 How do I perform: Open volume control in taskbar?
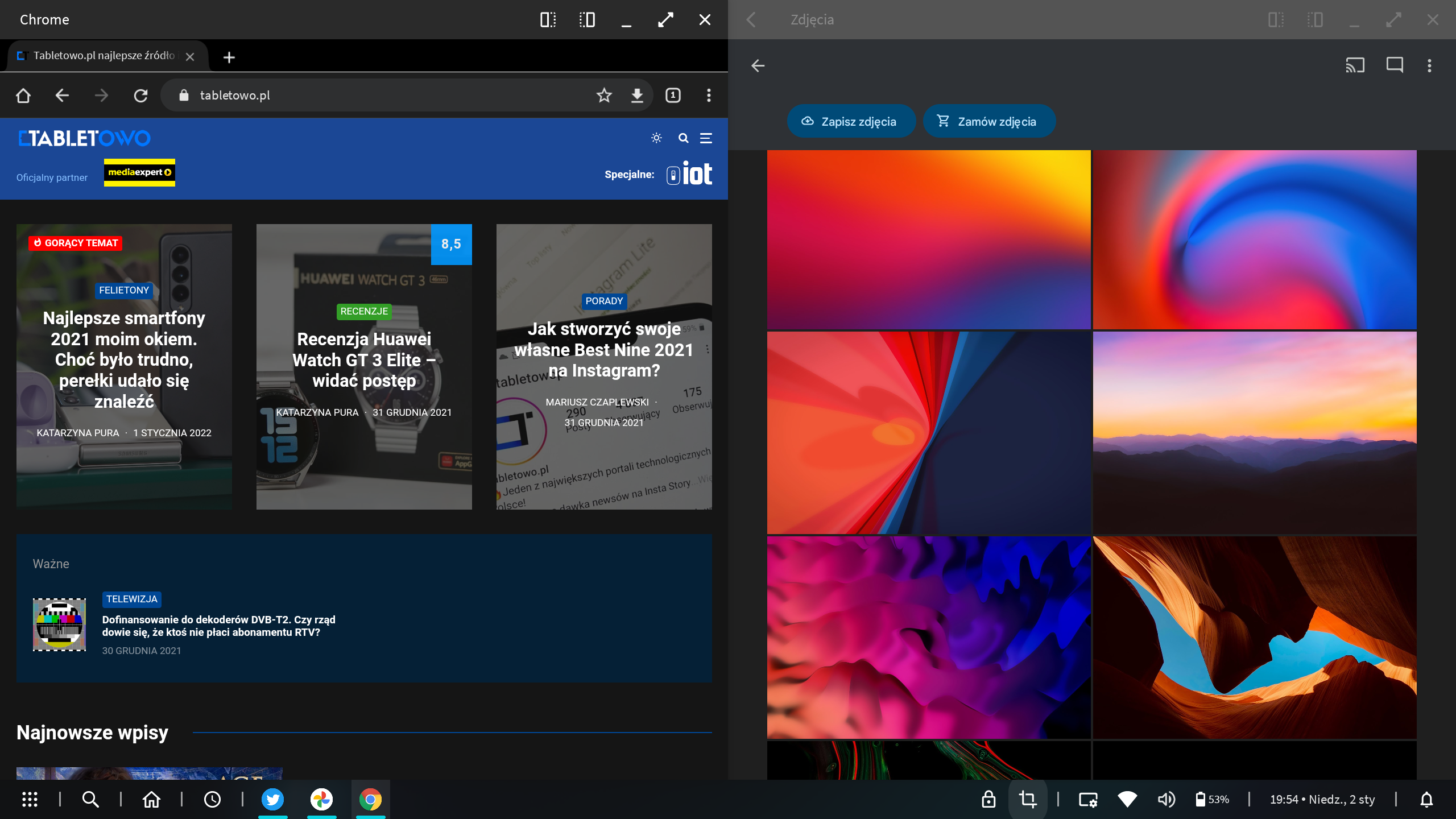tap(1166, 800)
